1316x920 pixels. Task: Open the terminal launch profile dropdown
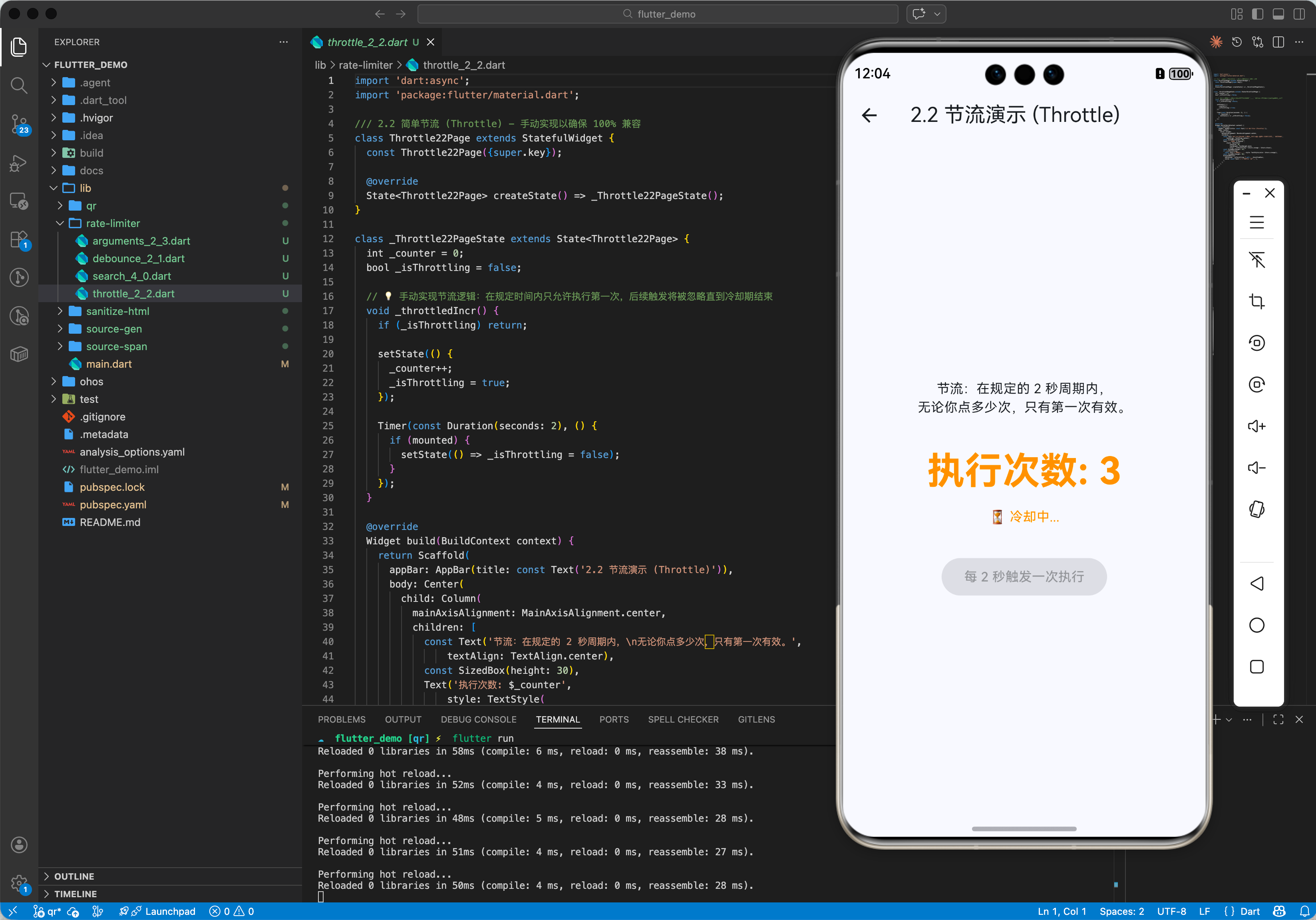click(x=1228, y=719)
